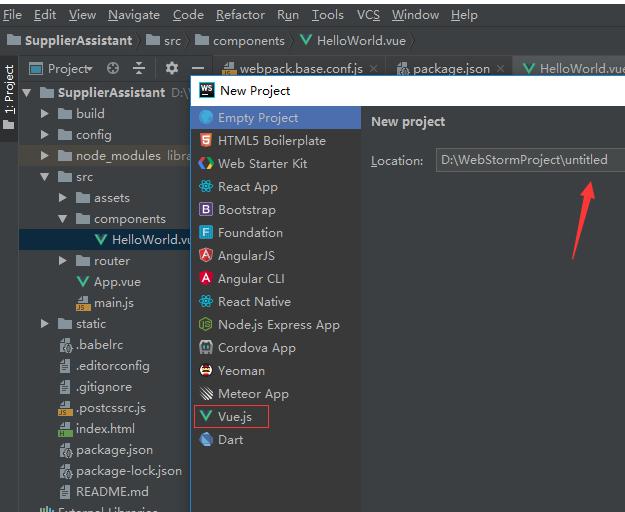
Task: Click the Dart project icon
Action: pyautogui.click(x=206, y=439)
